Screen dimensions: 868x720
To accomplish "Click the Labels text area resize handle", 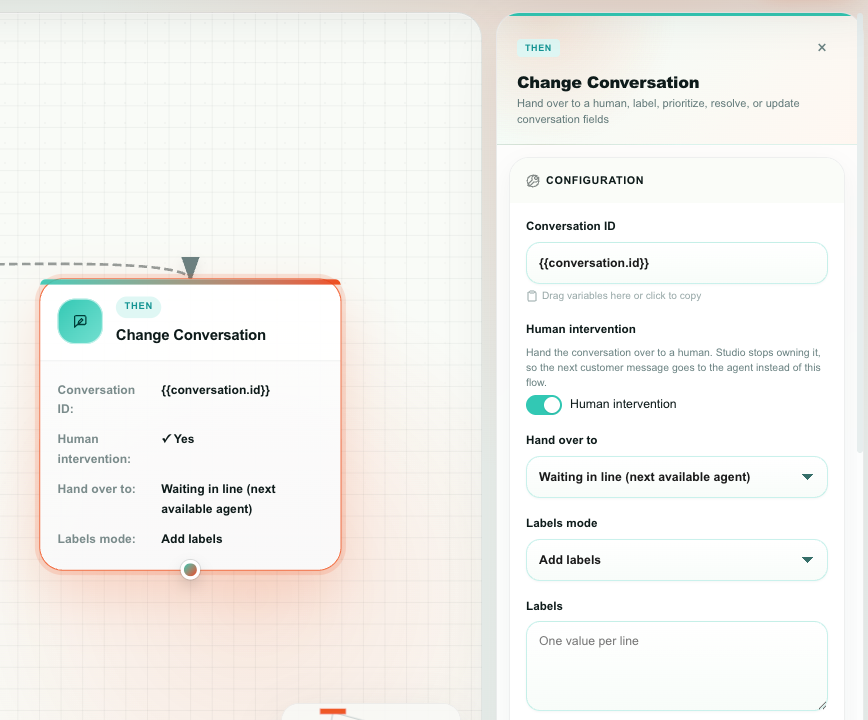I will coord(822,705).
